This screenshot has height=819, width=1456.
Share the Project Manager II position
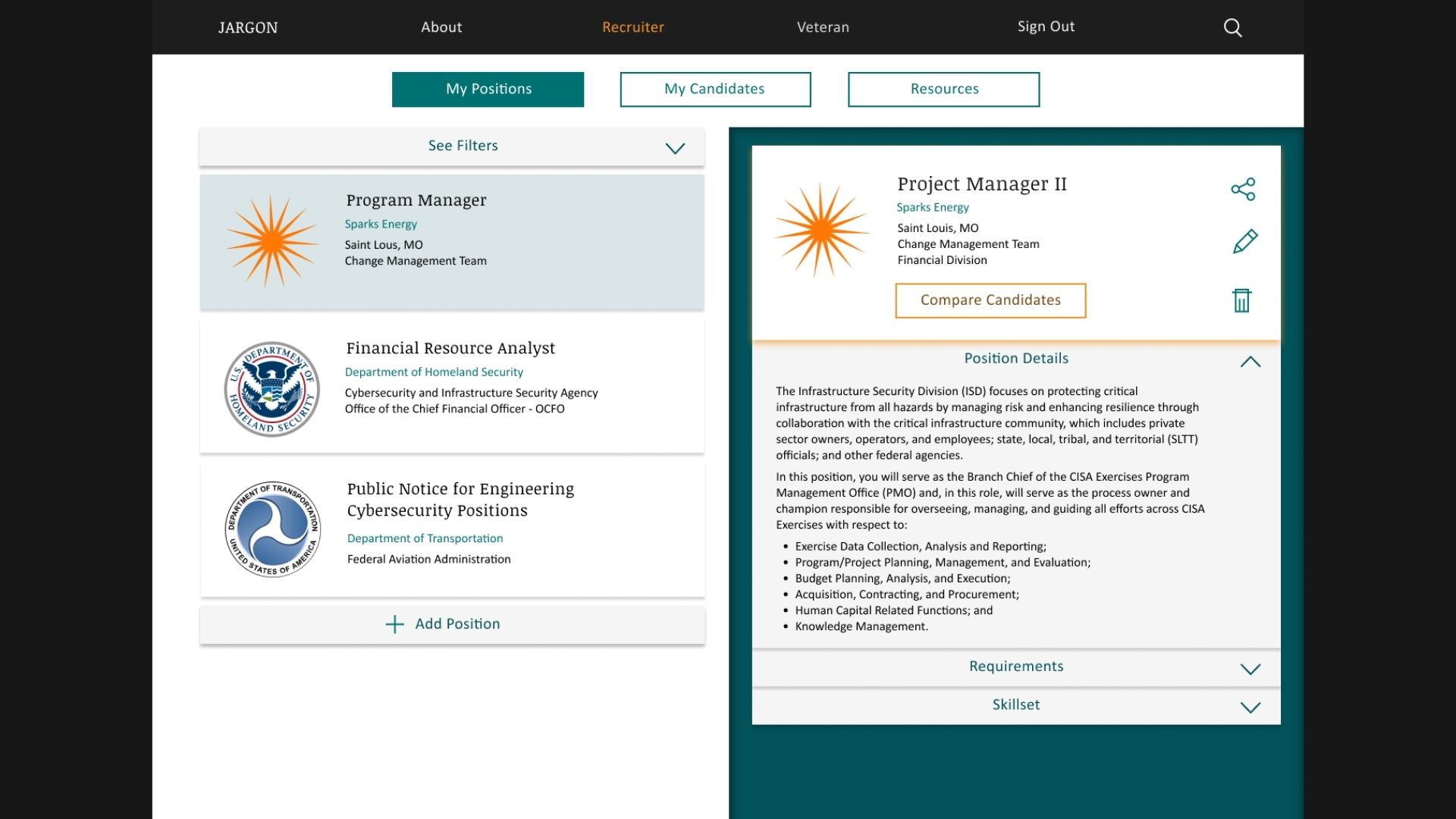[1243, 189]
